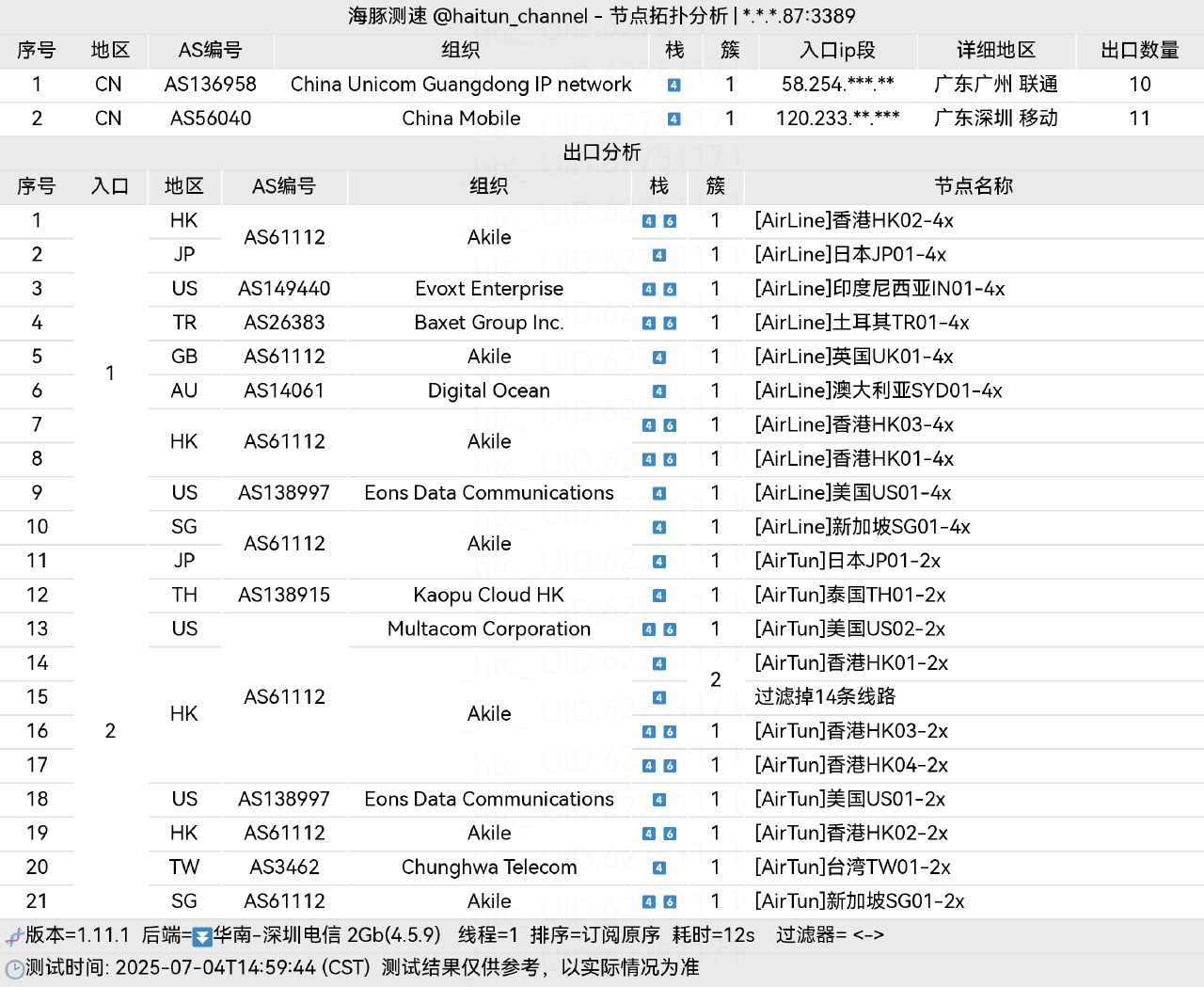Viewport: 1204px width, 987px height.
Task: Click the IPv4 badge in China Mobile row
Action: [x=673, y=119]
